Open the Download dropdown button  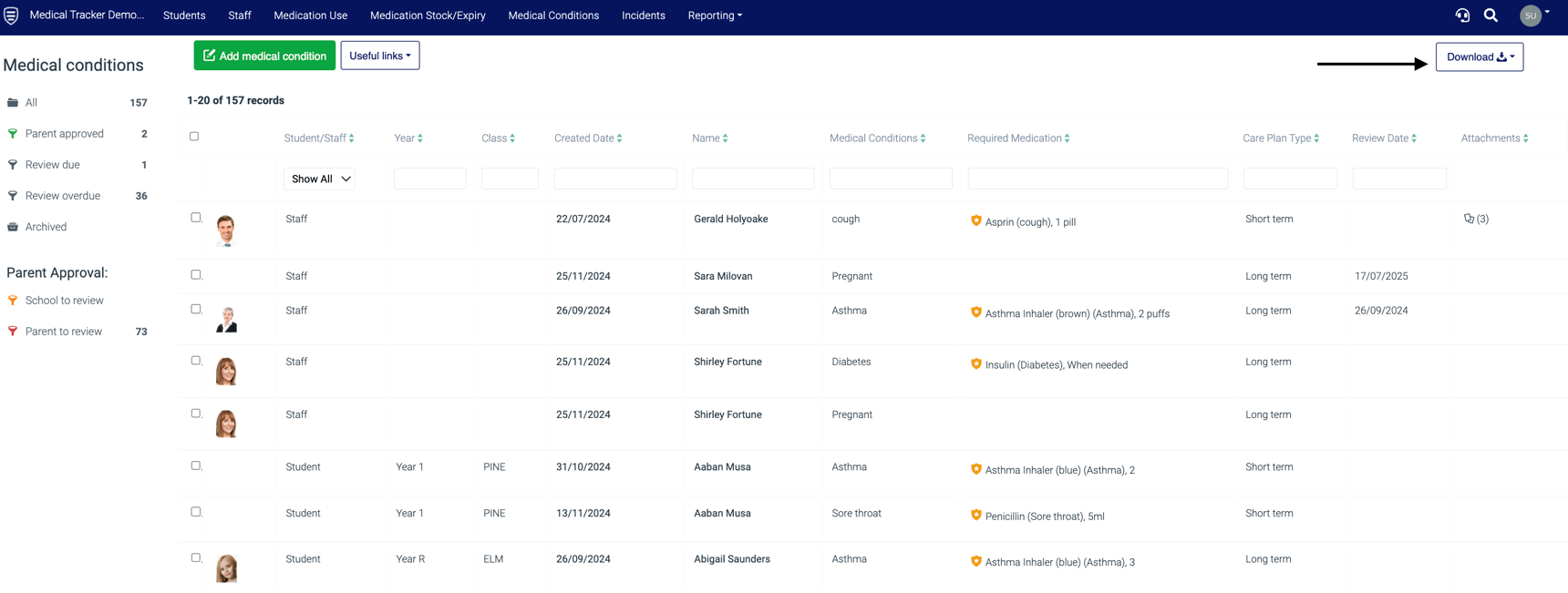(1480, 56)
